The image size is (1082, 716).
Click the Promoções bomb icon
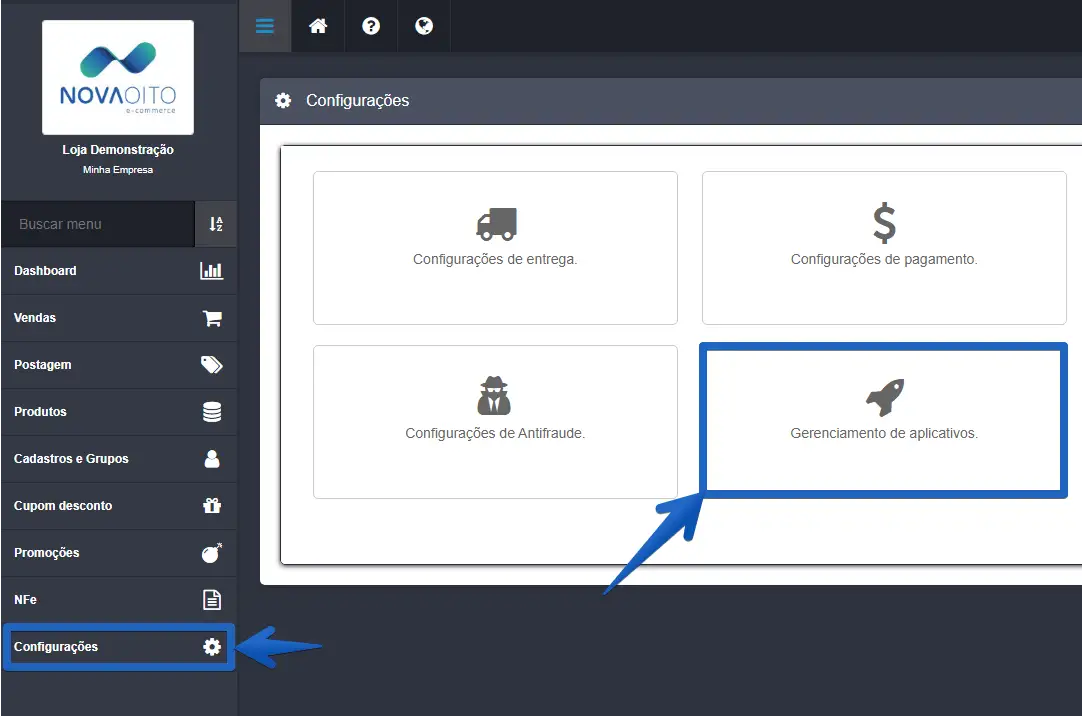tap(212, 553)
